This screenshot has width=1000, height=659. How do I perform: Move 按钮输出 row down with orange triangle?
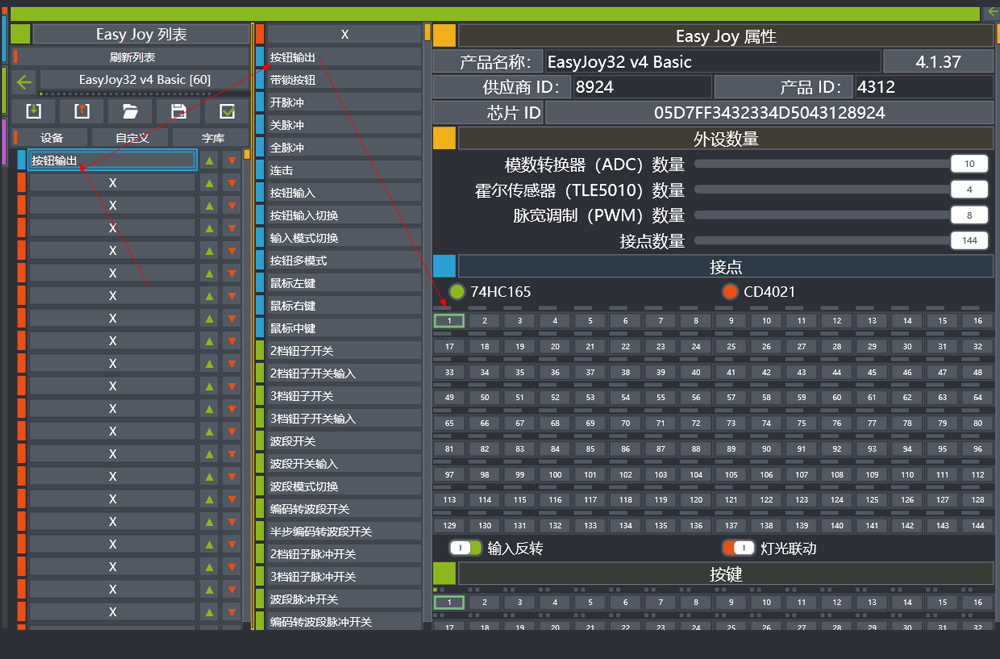232,160
